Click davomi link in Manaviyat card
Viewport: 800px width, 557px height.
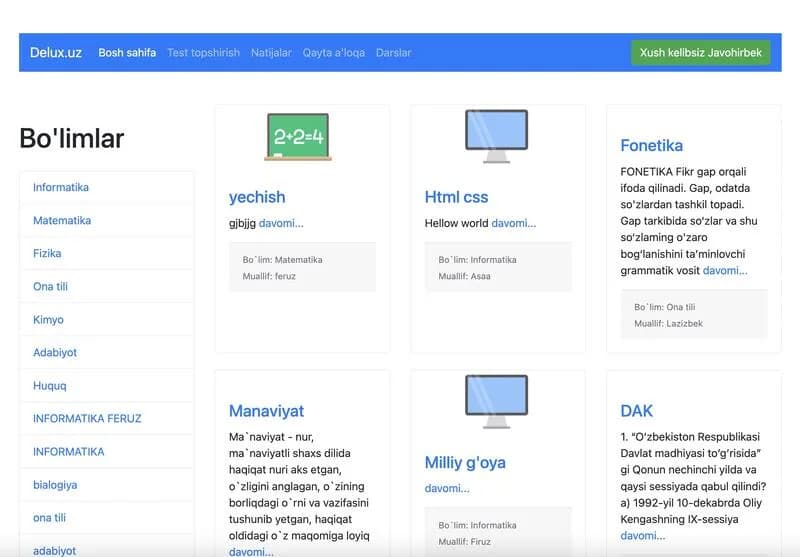(x=251, y=552)
